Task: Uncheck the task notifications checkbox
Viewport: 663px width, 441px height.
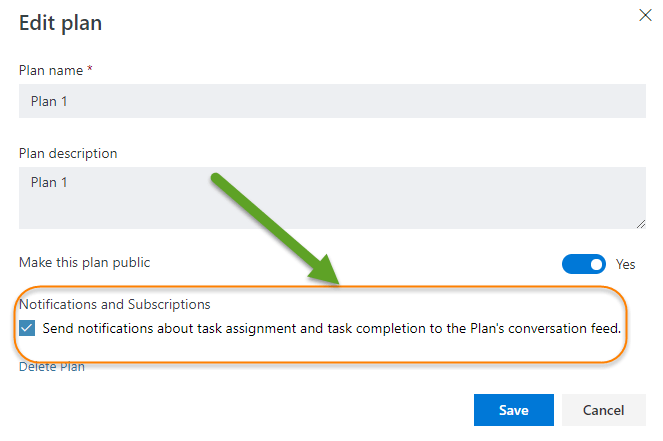Action: coord(28,327)
